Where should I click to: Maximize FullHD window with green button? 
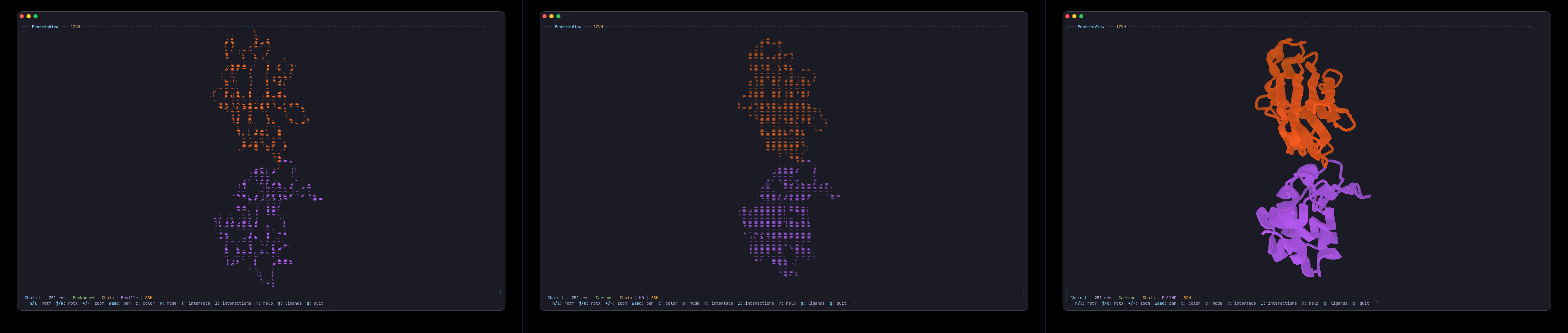tap(1081, 17)
